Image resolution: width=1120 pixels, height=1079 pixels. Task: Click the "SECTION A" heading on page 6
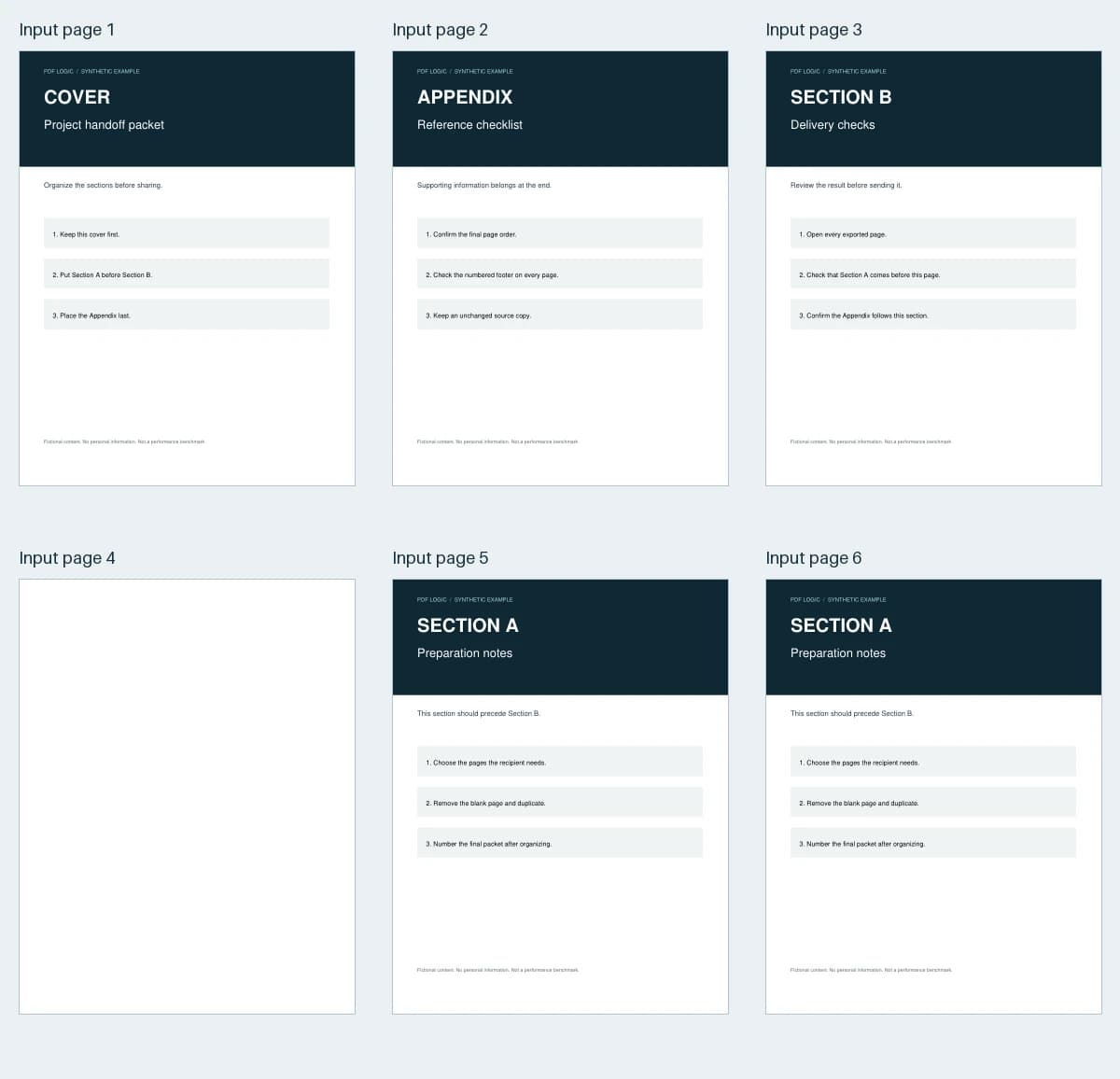tap(841, 625)
